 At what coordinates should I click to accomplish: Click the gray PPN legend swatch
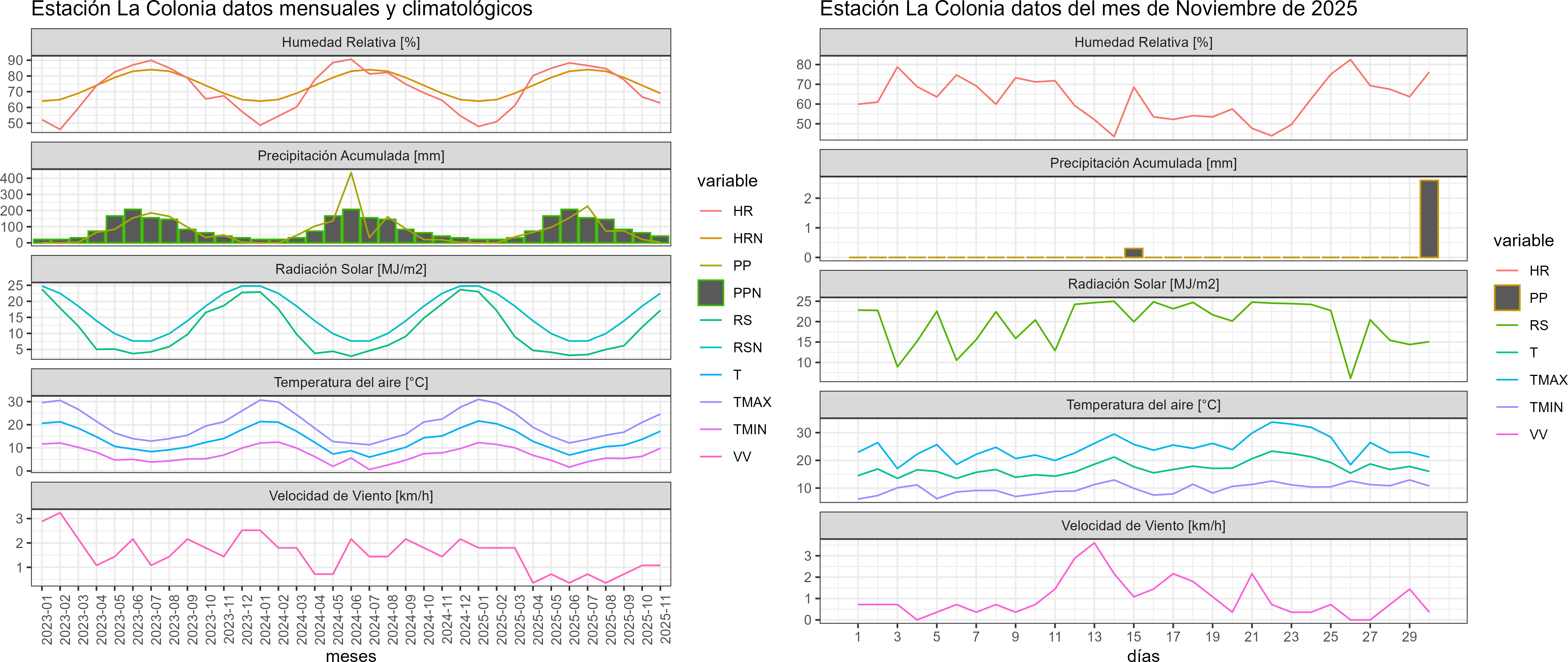point(710,293)
